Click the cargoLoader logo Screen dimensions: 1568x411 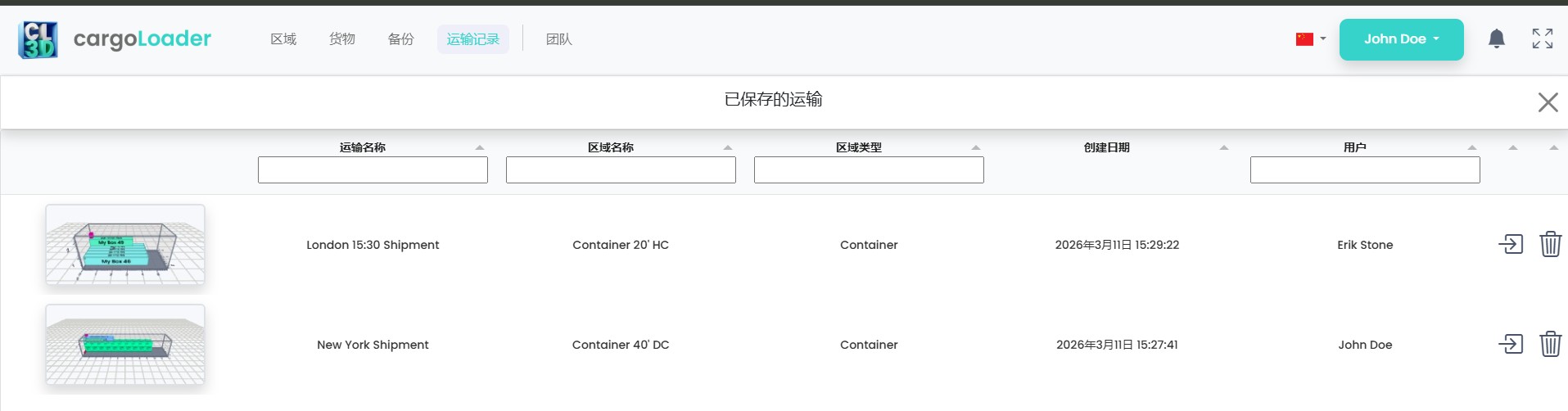click(x=115, y=39)
